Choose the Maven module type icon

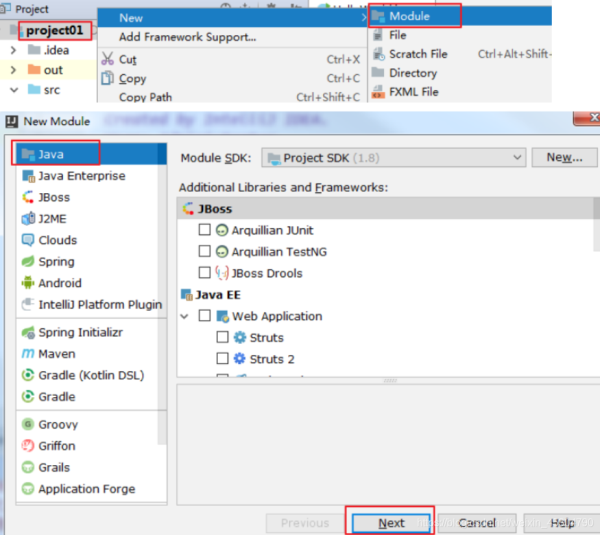[28, 354]
